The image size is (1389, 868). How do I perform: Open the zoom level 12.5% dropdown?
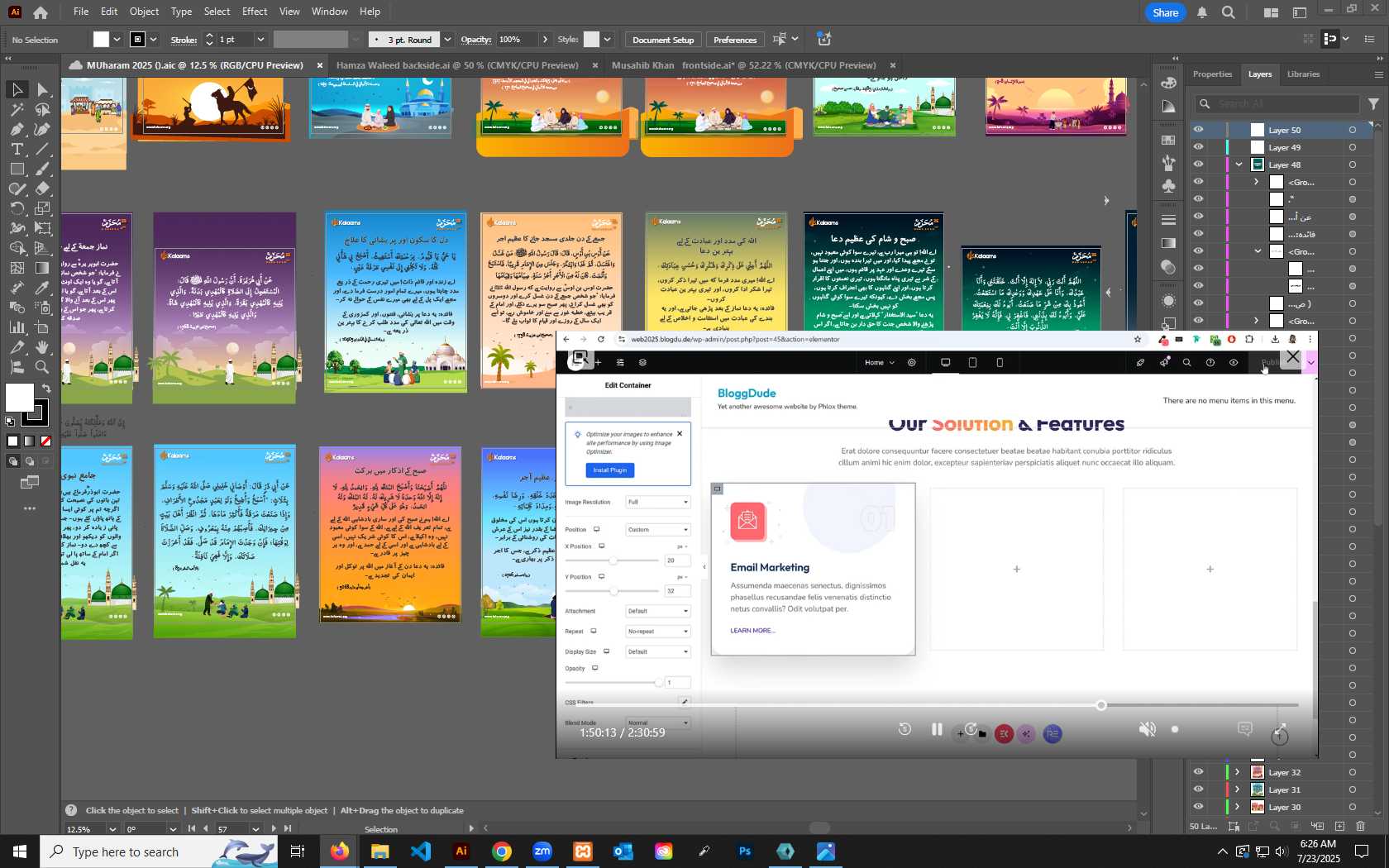(112, 829)
